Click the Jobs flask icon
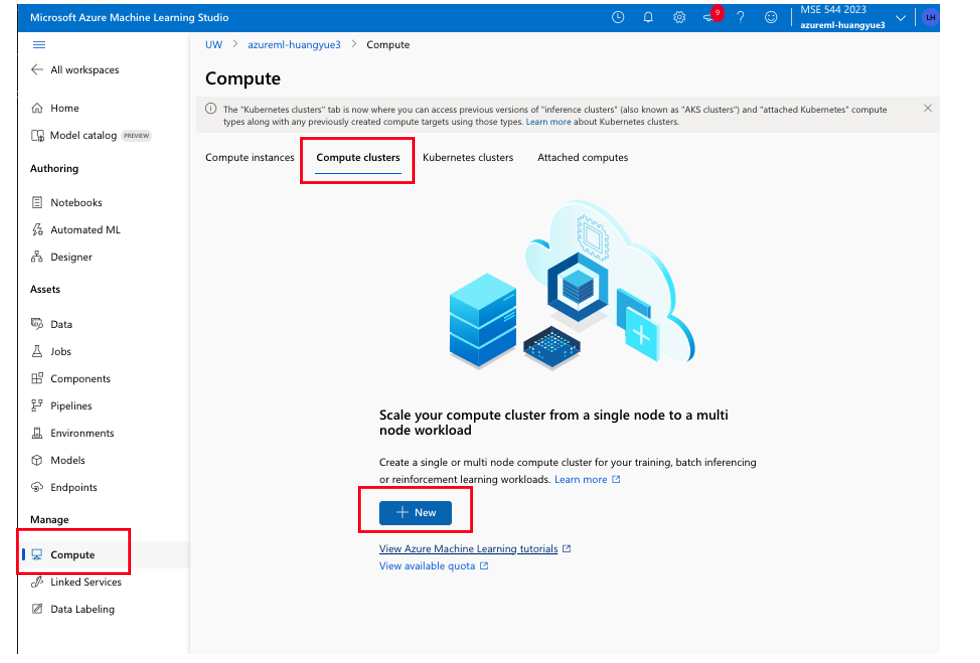This screenshot has width=980, height=663. [x=38, y=351]
